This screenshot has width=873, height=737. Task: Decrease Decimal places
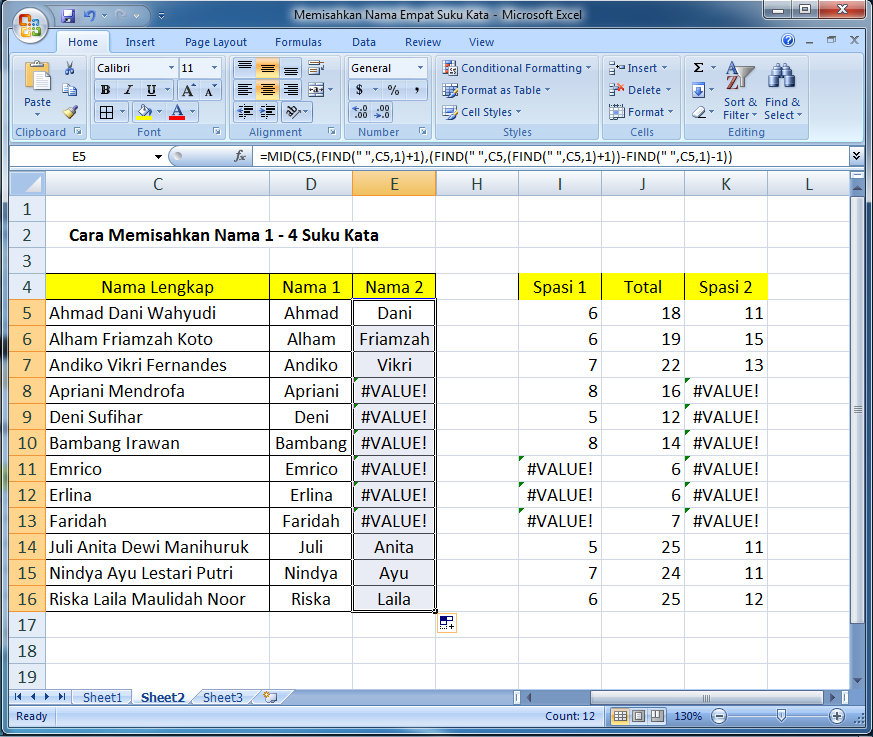point(382,112)
